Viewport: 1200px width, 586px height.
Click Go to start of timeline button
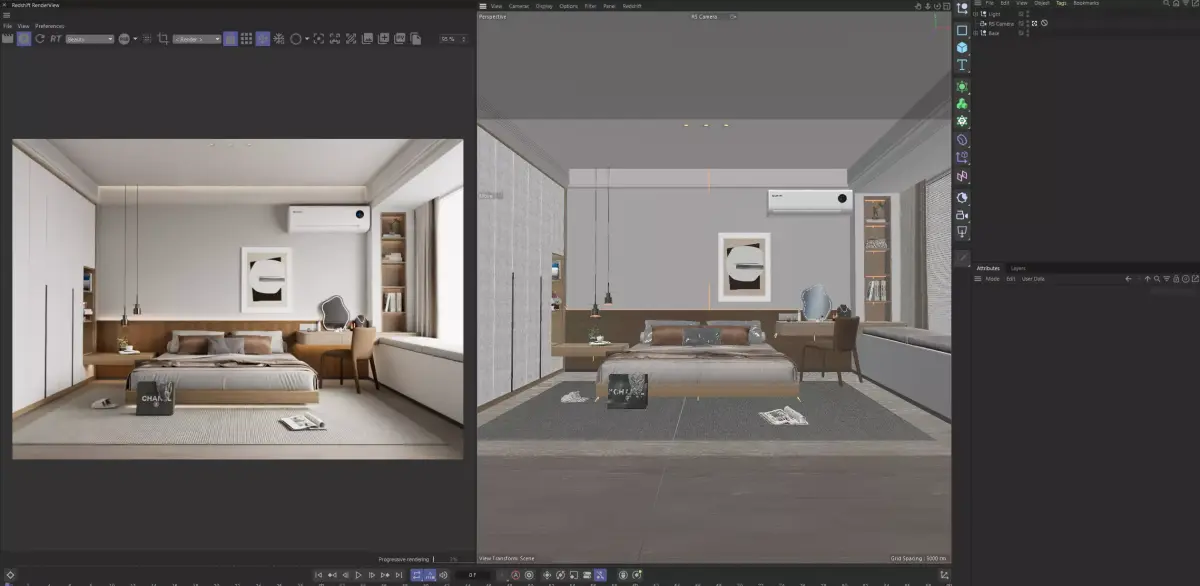coord(319,575)
